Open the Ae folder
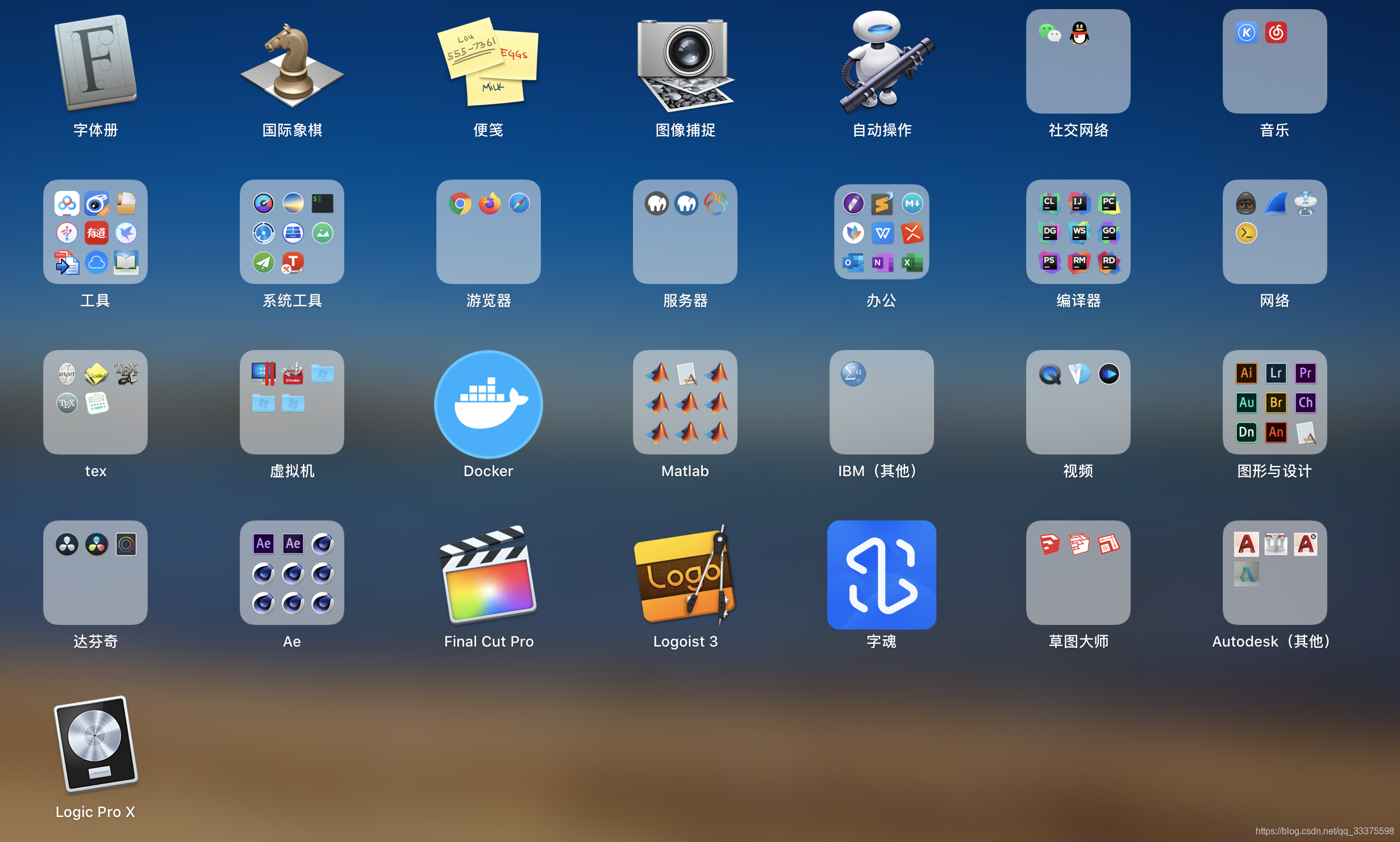 pyautogui.click(x=292, y=573)
